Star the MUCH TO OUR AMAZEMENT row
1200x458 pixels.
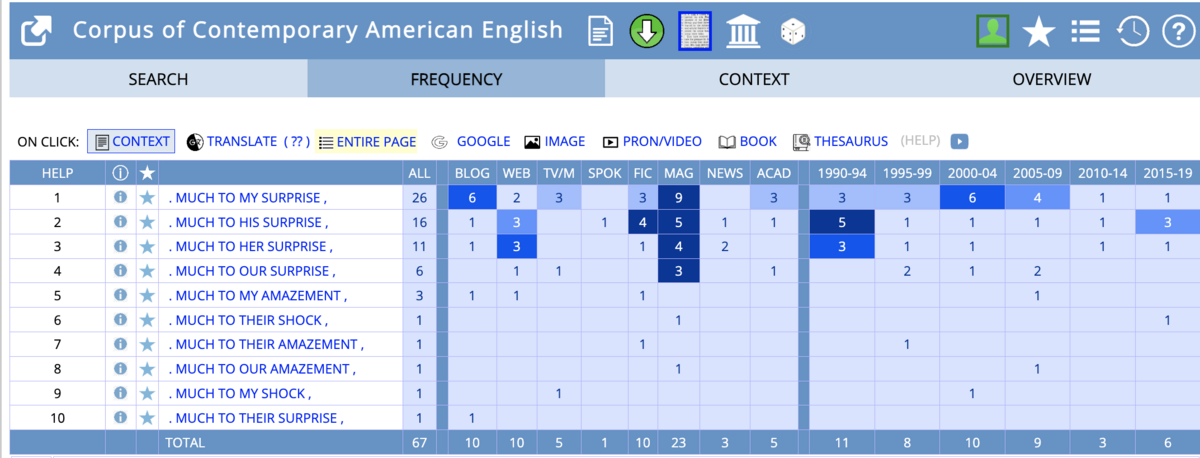click(x=147, y=369)
